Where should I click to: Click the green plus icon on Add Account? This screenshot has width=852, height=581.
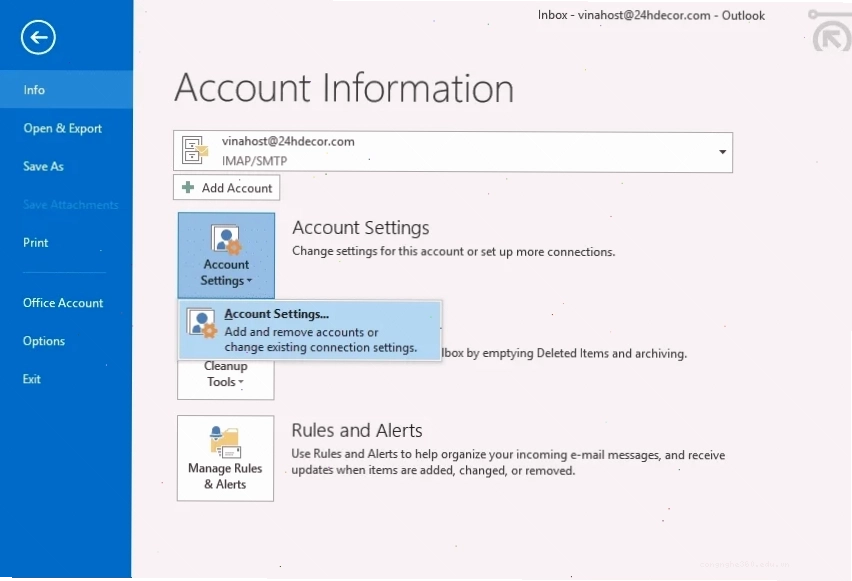click(188, 188)
